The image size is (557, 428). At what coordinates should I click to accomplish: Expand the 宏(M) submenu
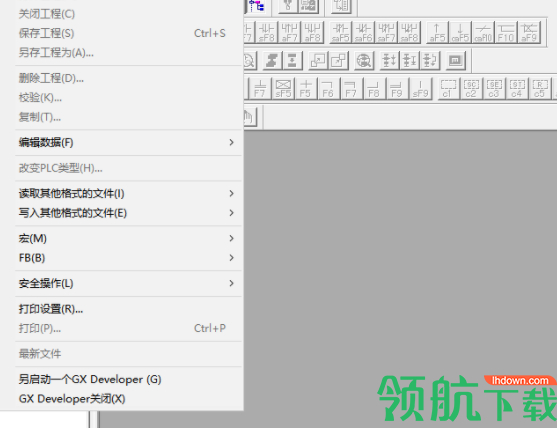[x=128, y=238]
